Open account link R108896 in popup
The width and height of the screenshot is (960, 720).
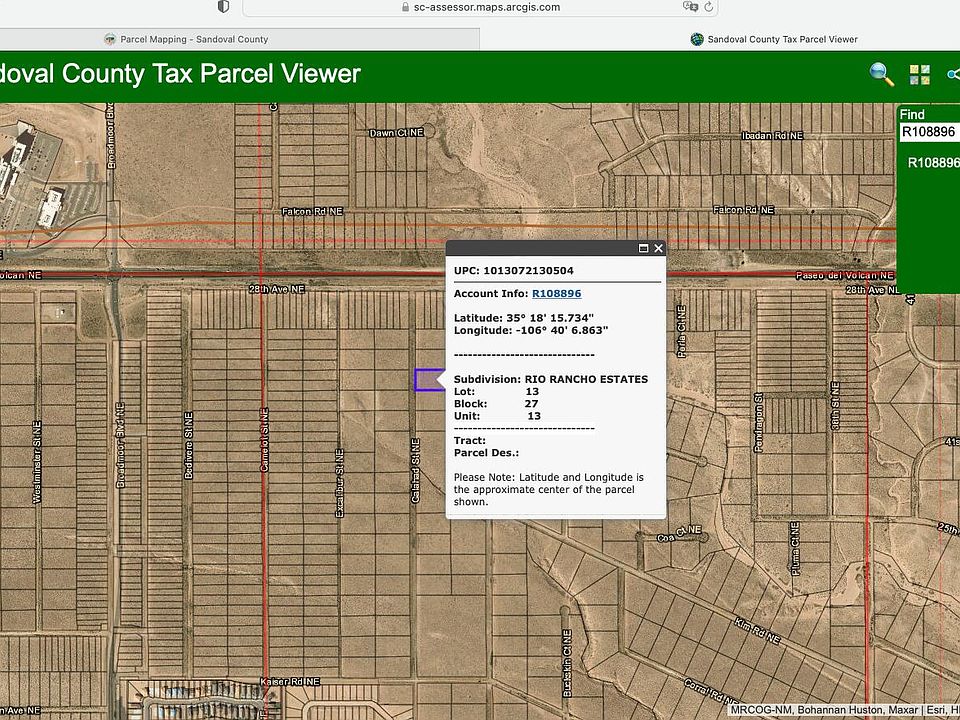click(556, 294)
